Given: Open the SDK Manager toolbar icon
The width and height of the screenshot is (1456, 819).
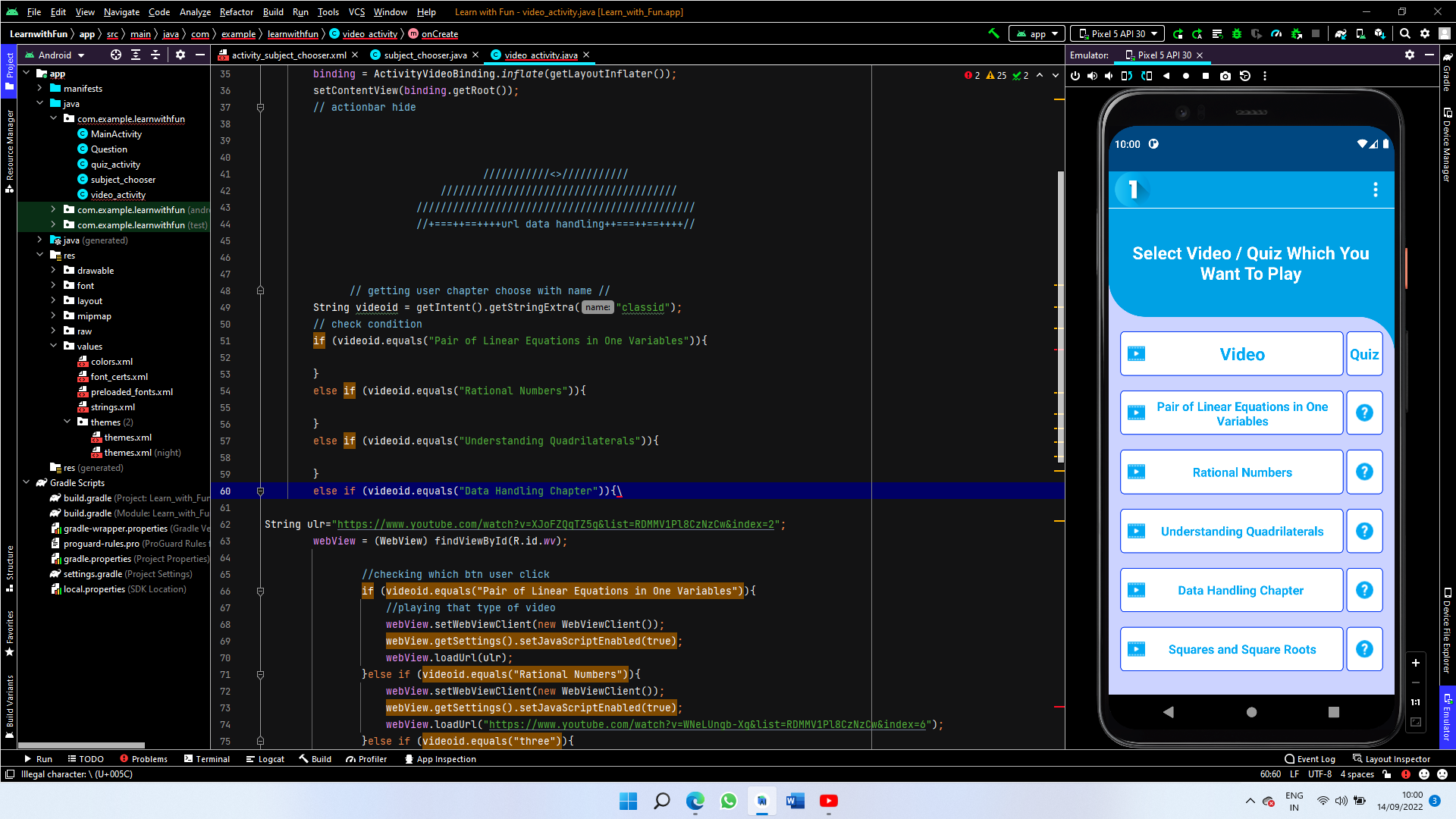Looking at the screenshot, I should pyautogui.click(x=1379, y=33).
